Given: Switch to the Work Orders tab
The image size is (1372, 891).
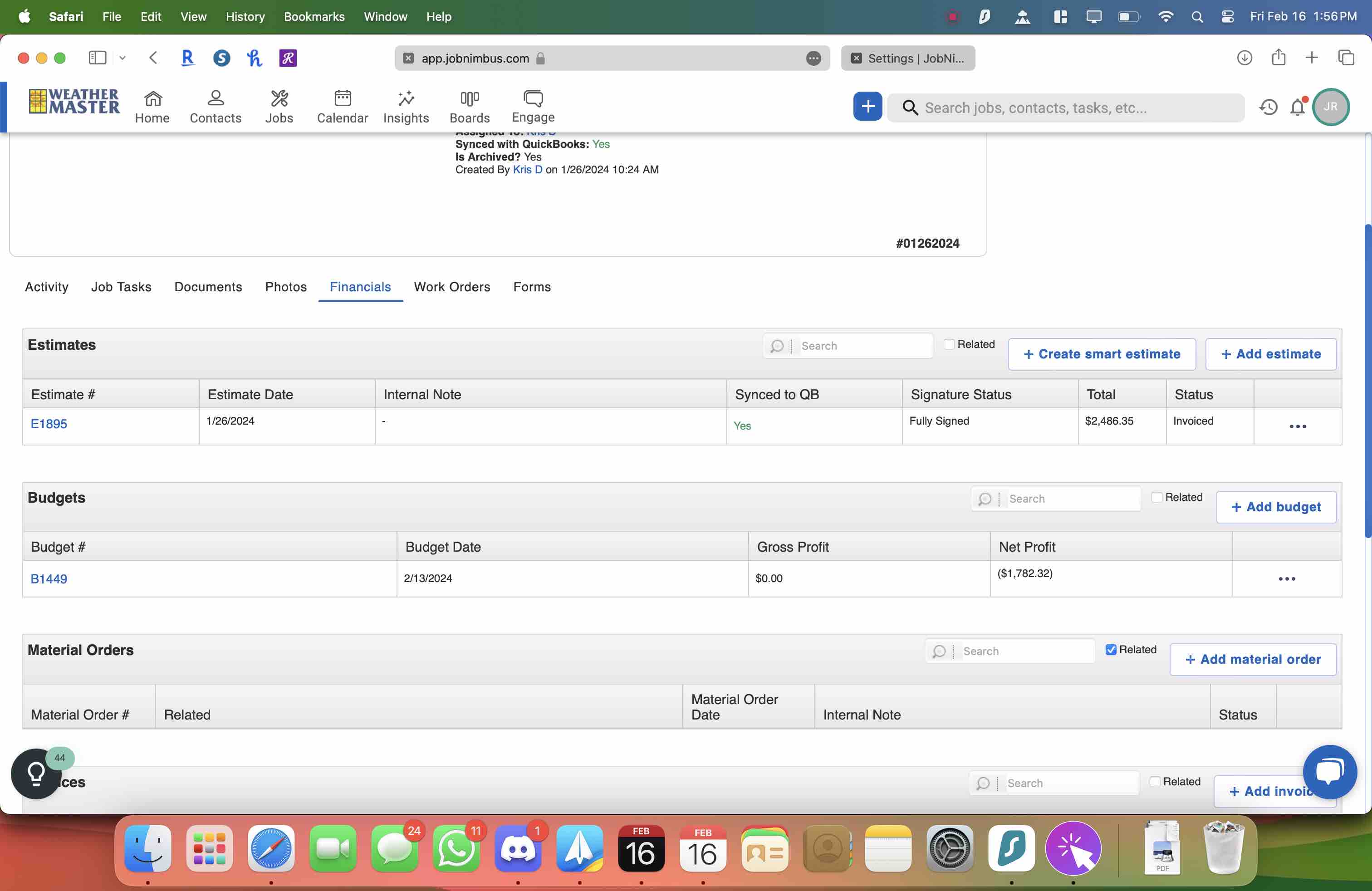Looking at the screenshot, I should [452, 287].
